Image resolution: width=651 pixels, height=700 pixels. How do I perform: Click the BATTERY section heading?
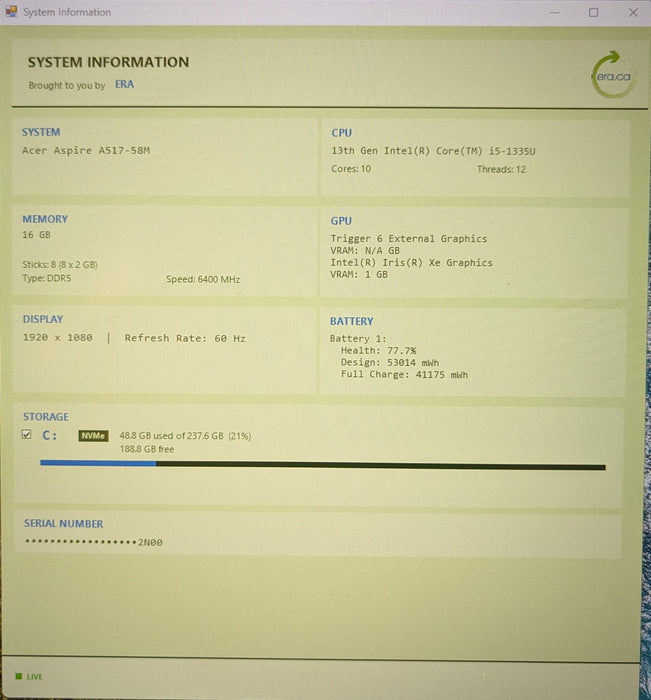pyautogui.click(x=352, y=321)
